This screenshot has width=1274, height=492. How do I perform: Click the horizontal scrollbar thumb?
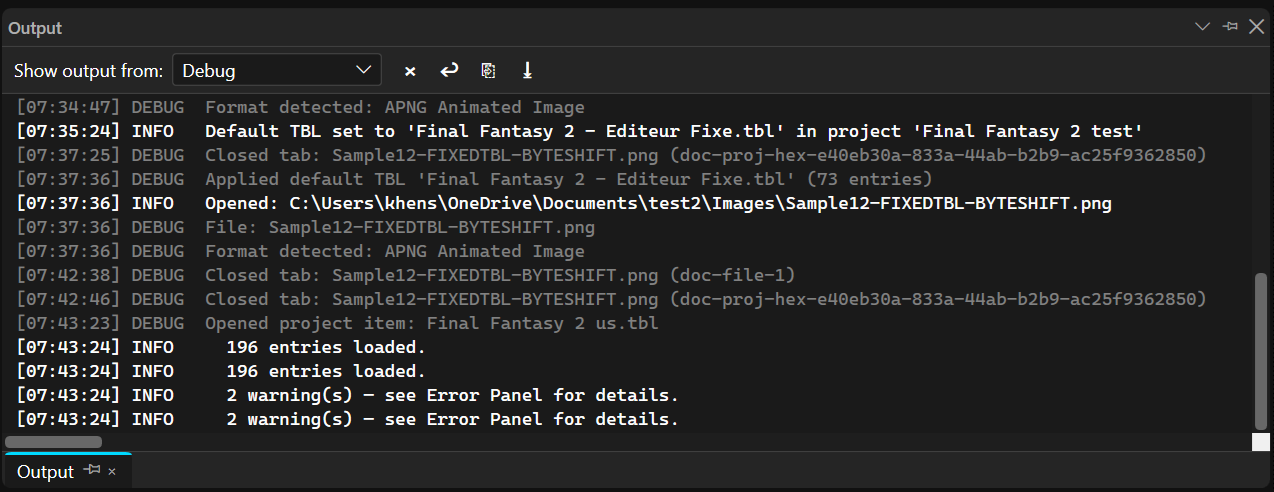pyautogui.click(x=53, y=441)
